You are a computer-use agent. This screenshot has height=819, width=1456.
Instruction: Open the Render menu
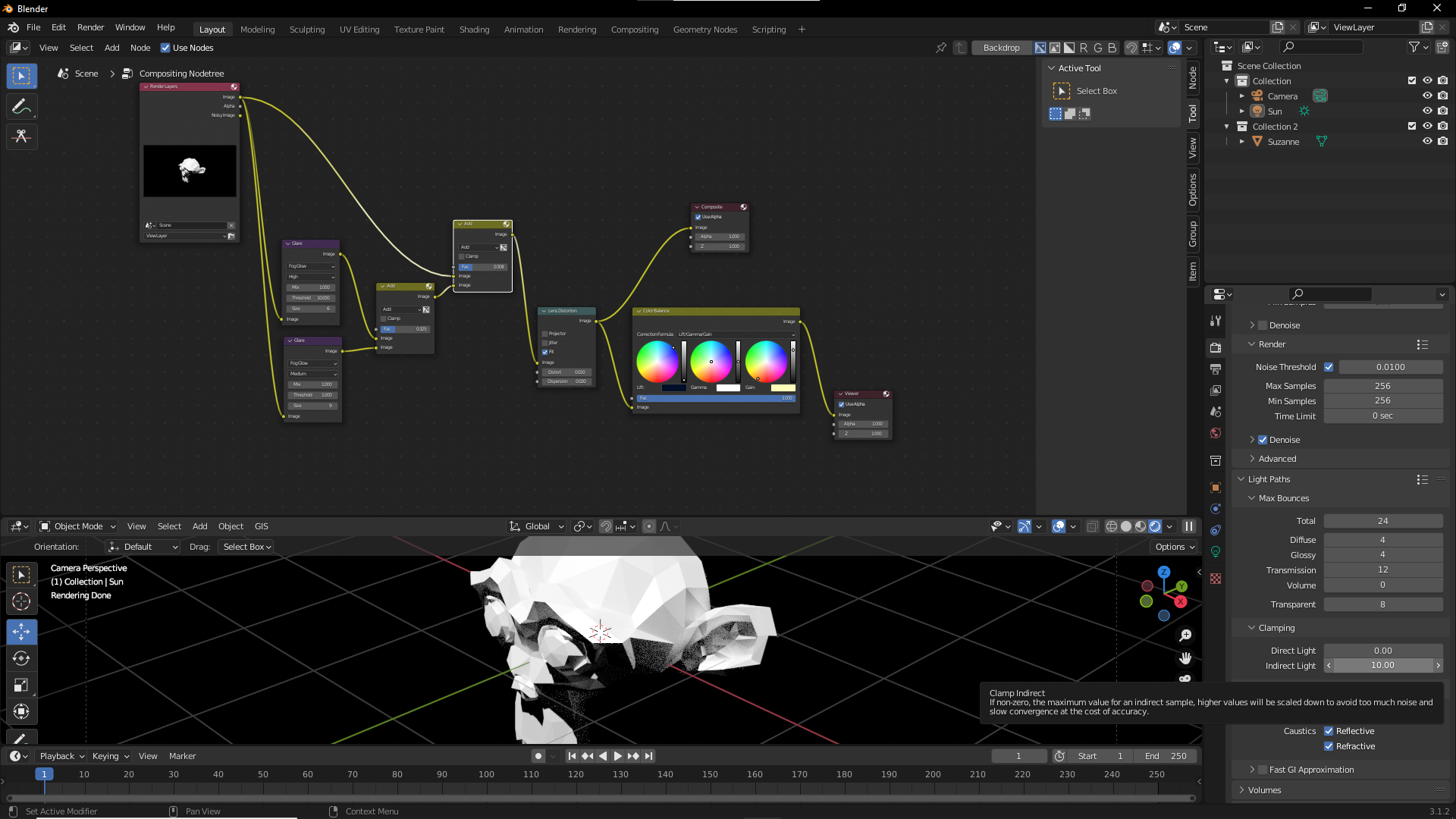click(90, 27)
